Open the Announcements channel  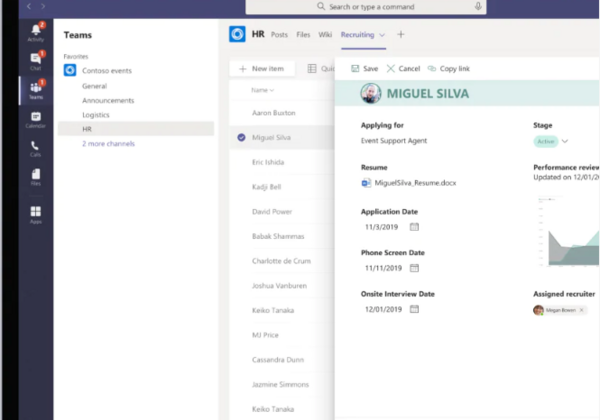[x=108, y=101]
